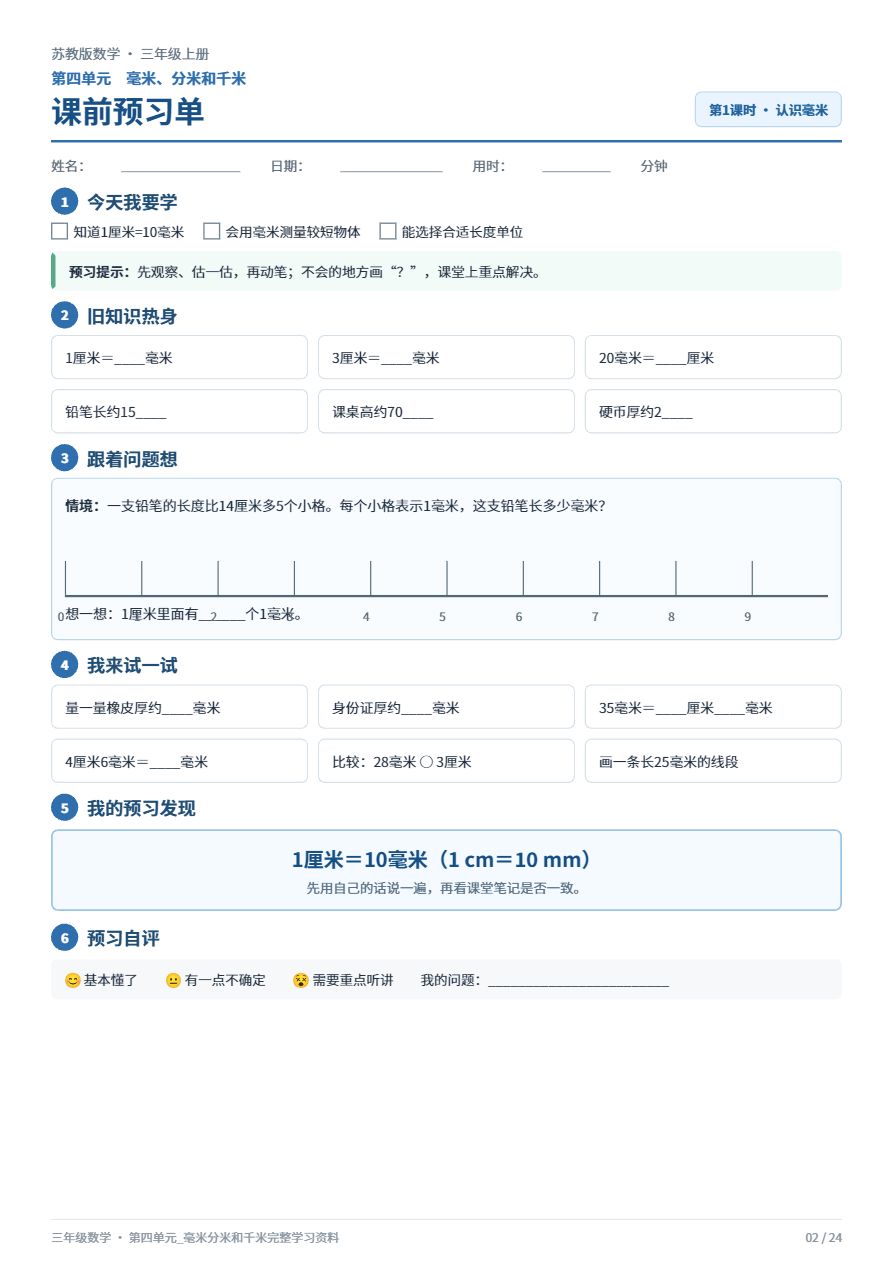The width and height of the screenshot is (892, 1262).
Task: Click the 今天我要学 section heading
Action: tap(132, 202)
